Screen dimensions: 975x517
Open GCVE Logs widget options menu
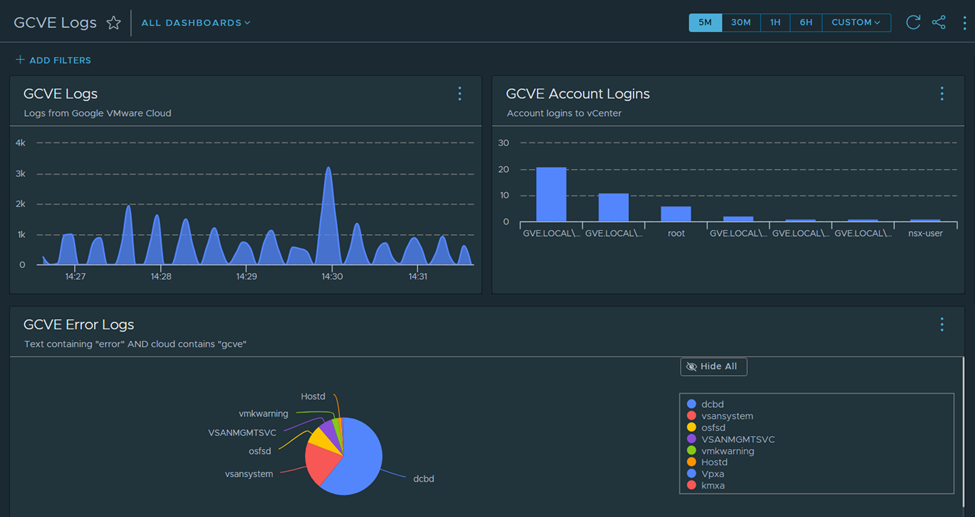point(460,94)
